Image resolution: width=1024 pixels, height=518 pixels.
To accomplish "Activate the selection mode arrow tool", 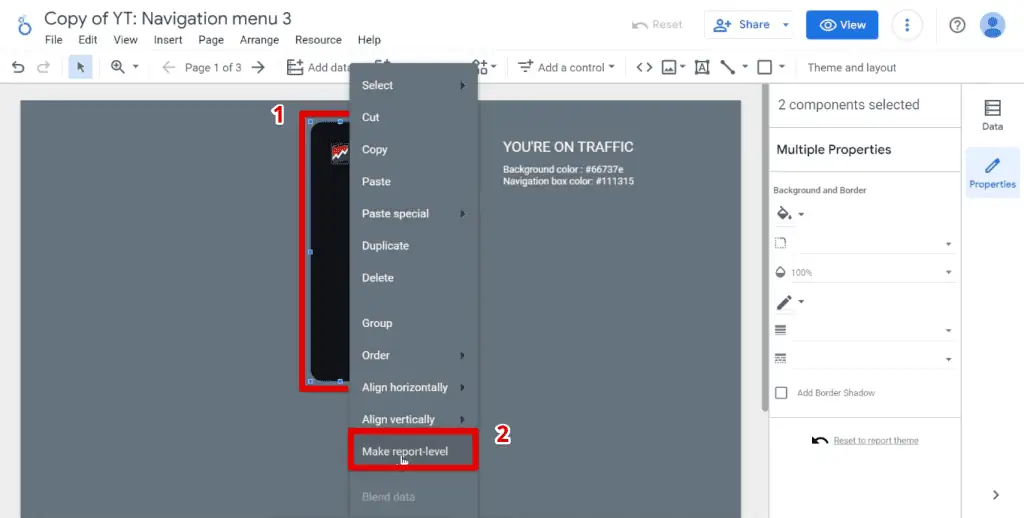I will click(x=80, y=67).
